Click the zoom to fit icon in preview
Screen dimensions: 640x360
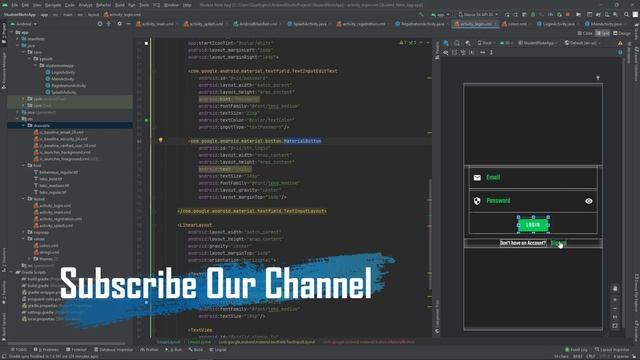615,326
